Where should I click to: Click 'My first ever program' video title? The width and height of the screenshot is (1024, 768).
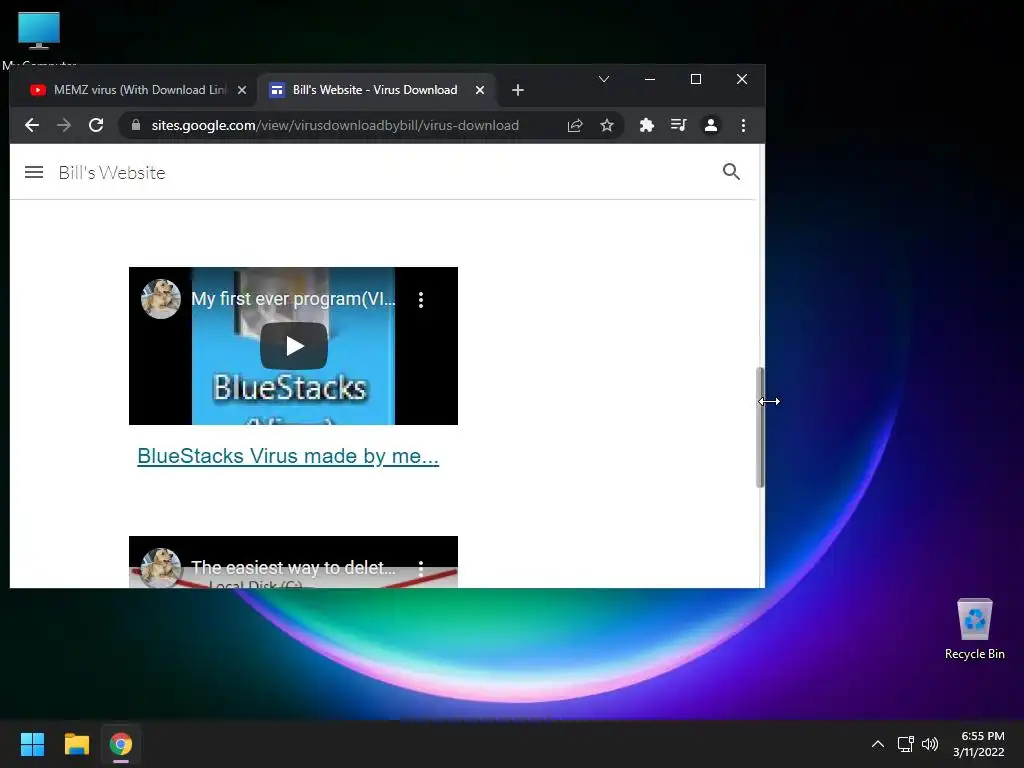coord(293,299)
